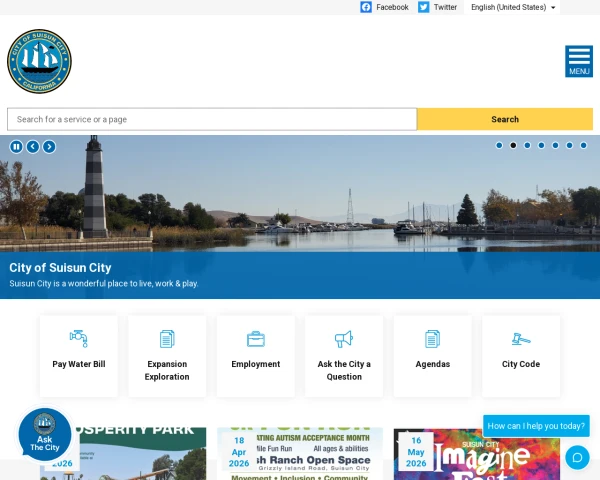Image resolution: width=600 pixels, height=480 pixels.
Task: Open Ask the City a Question tile
Action: 344,355
